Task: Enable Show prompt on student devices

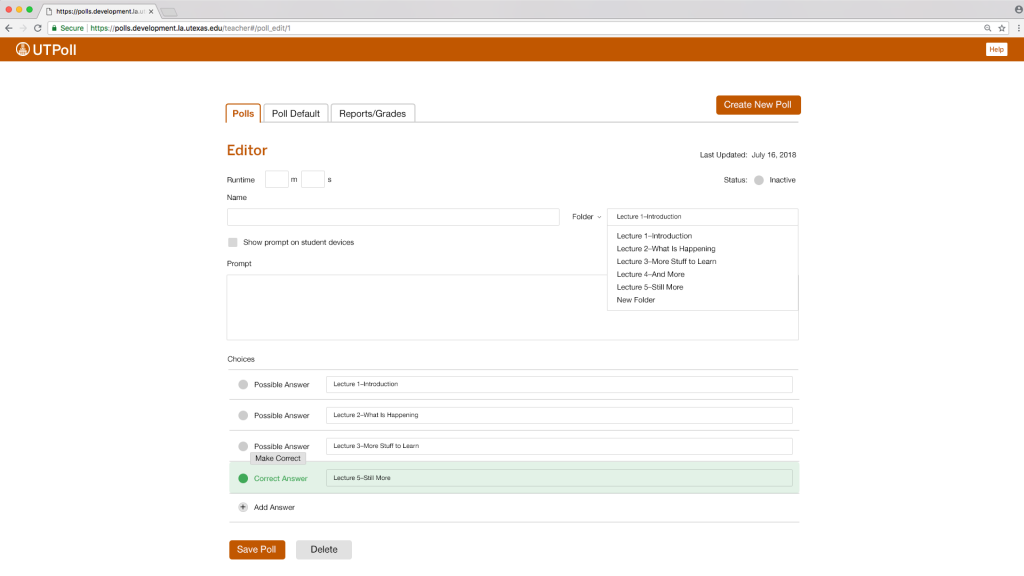Action: pyautogui.click(x=232, y=242)
